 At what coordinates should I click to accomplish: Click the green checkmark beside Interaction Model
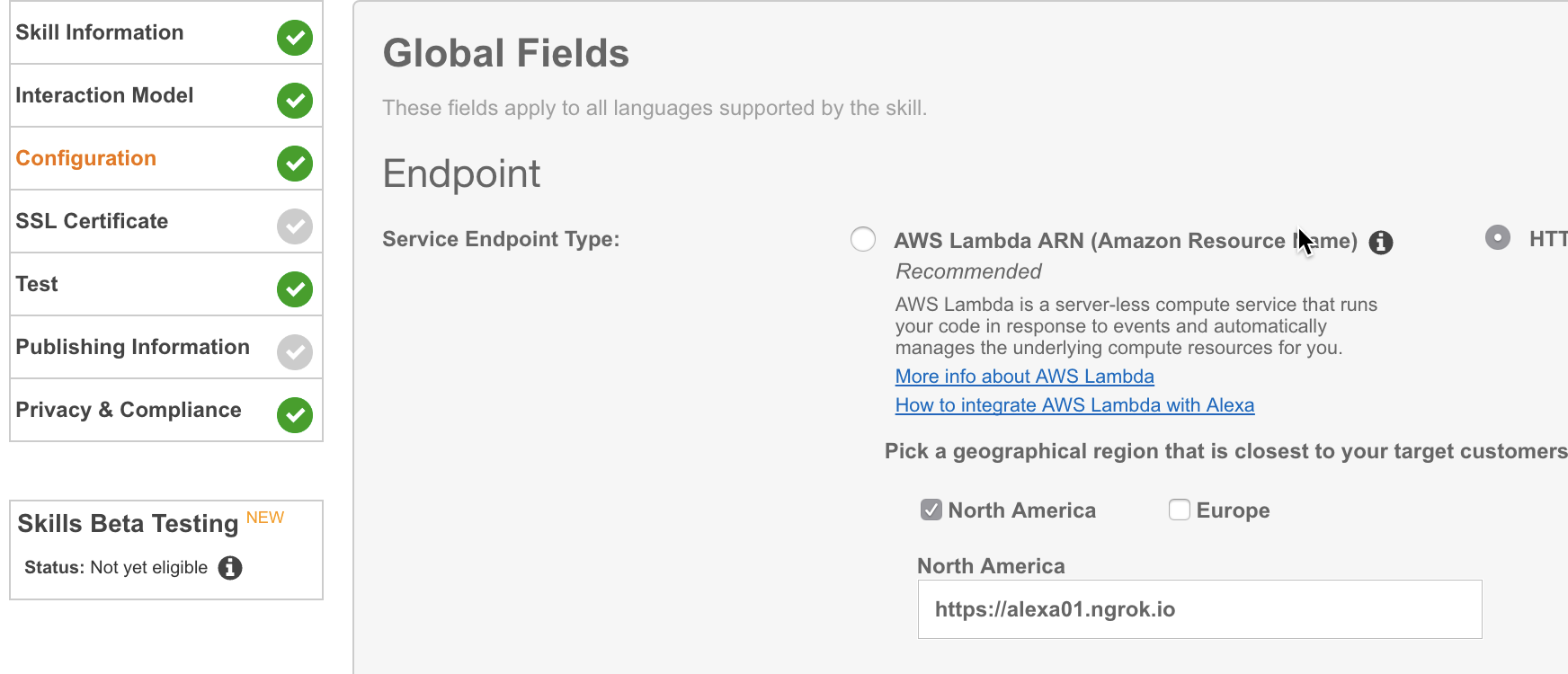coord(295,101)
